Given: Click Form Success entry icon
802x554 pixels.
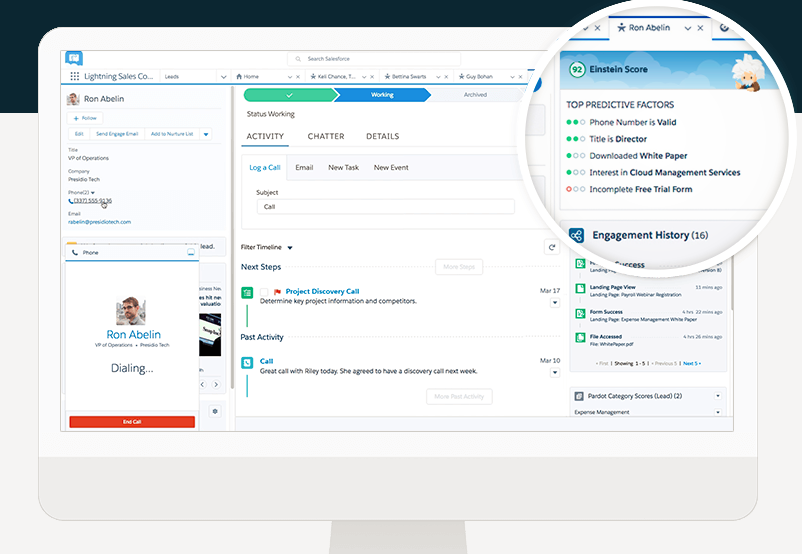Looking at the screenshot, I should point(581,313).
